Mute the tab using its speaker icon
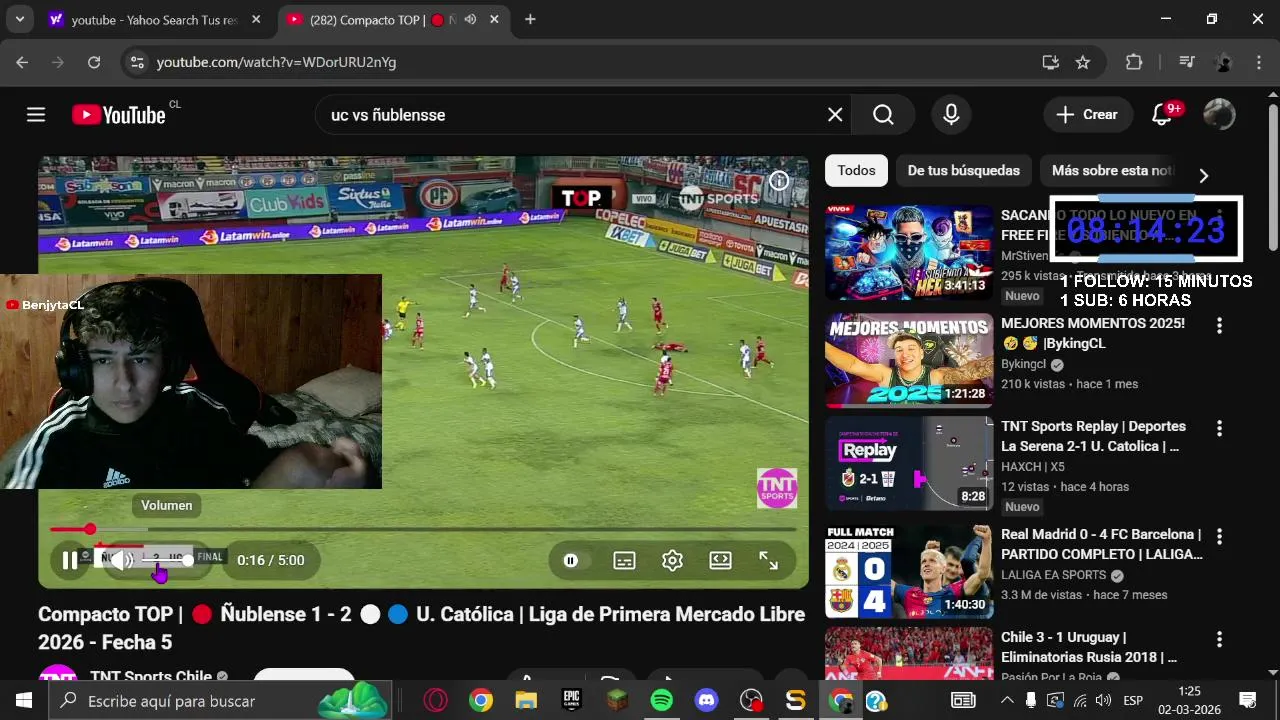The height and width of the screenshot is (720, 1280). (x=471, y=20)
